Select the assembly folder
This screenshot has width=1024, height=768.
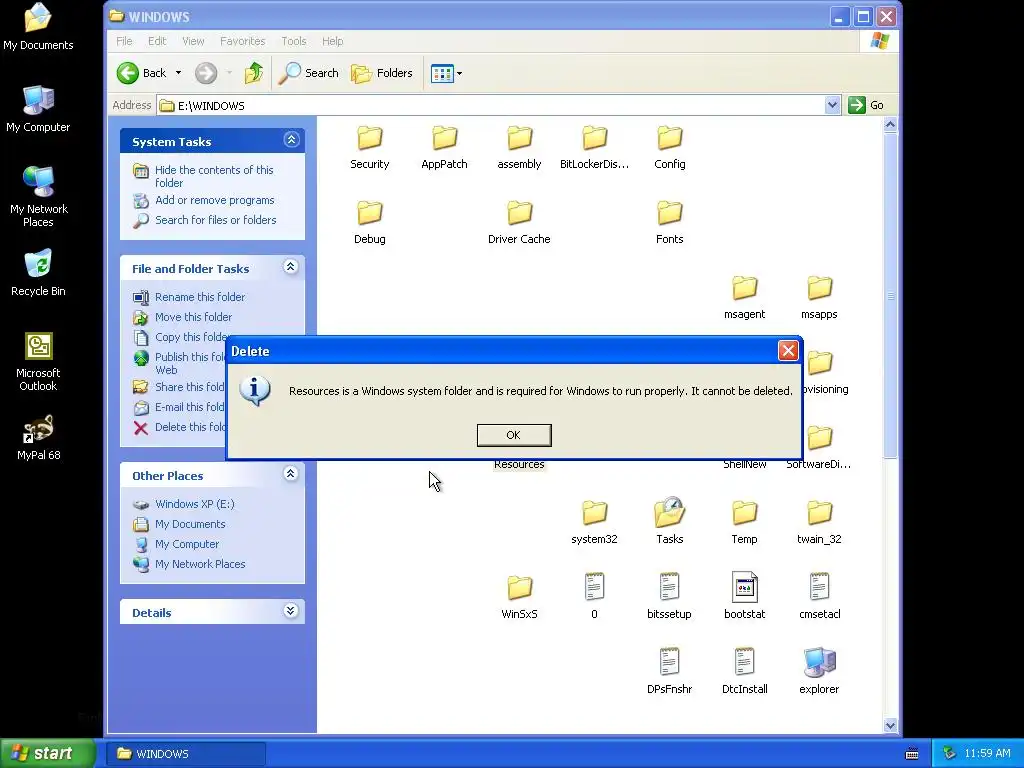[519, 148]
